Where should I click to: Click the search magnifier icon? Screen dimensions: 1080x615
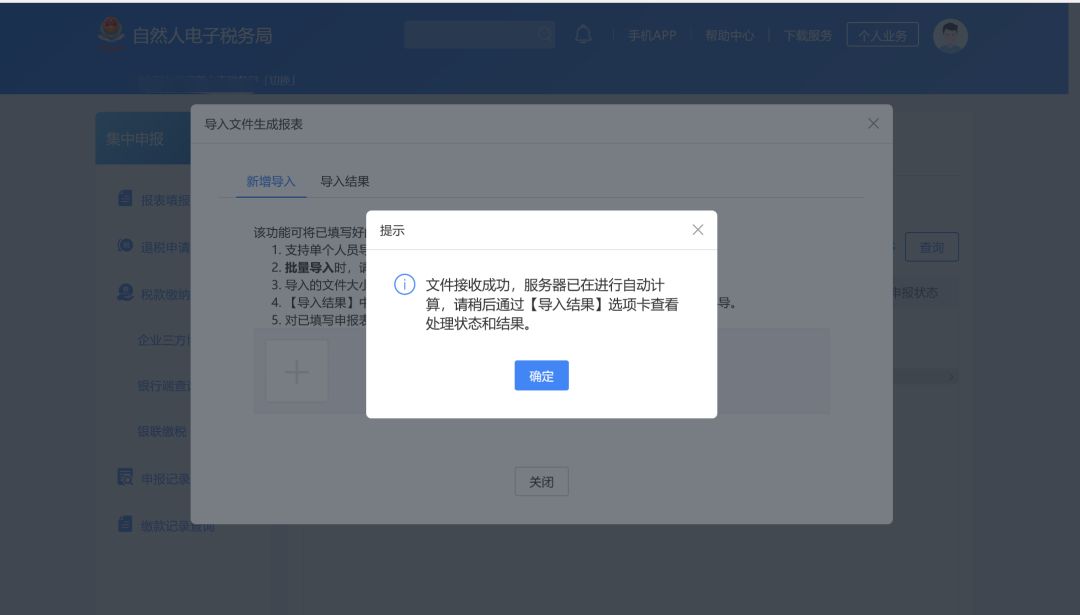[x=545, y=34]
